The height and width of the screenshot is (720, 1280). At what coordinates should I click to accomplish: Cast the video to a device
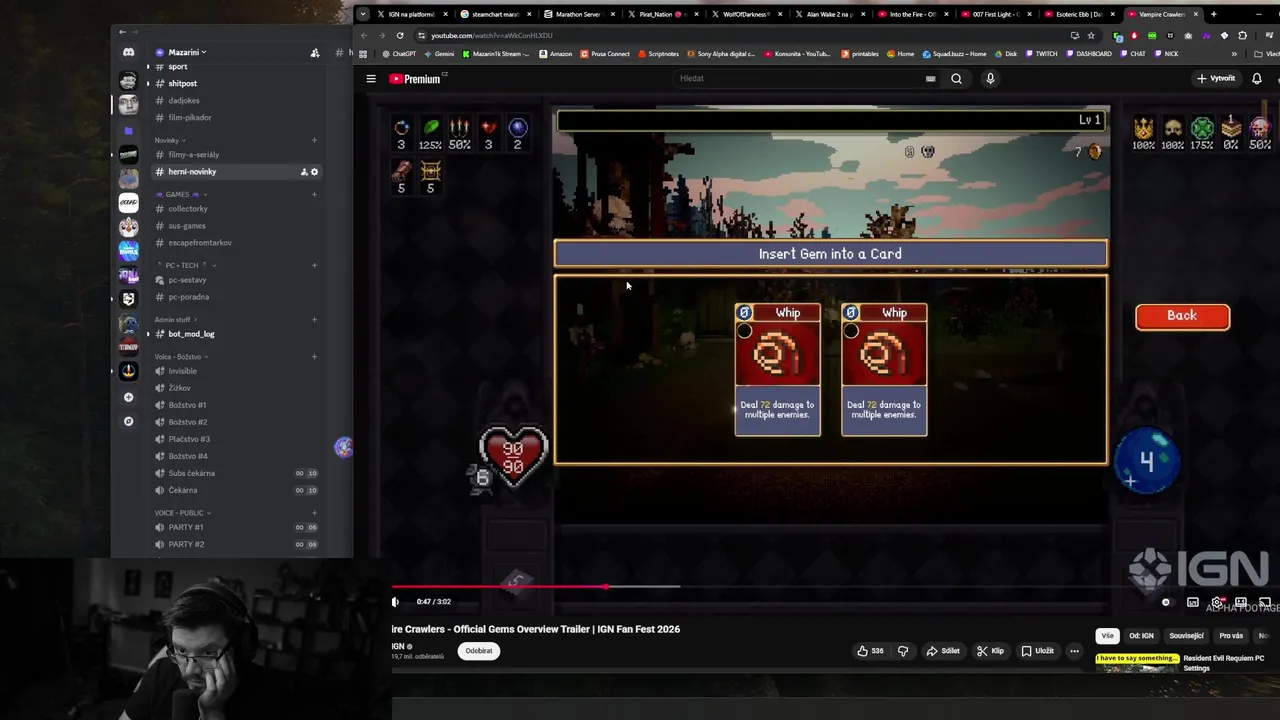[x=1265, y=602]
